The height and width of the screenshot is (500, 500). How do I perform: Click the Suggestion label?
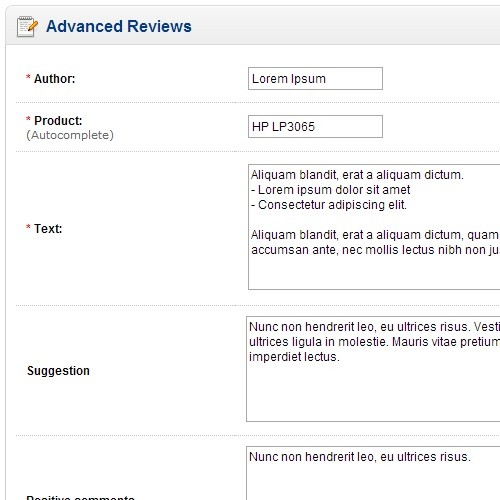click(58, 371)
